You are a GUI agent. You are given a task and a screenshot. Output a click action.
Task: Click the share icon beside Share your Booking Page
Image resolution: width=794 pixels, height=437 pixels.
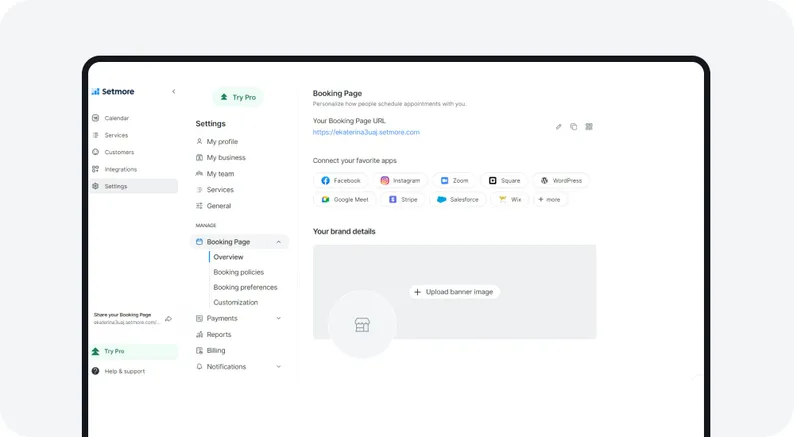pos(169,319)
